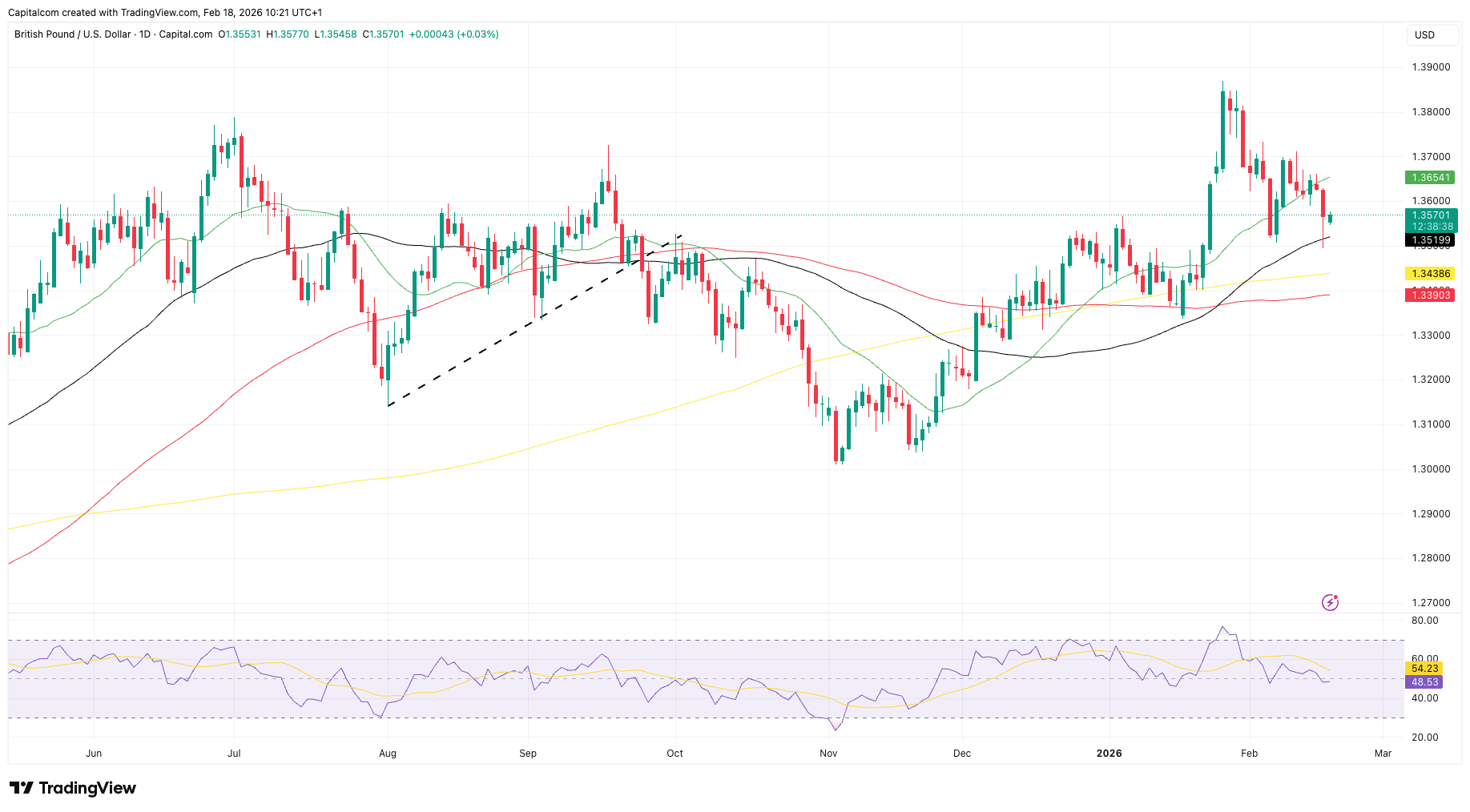The image size is (1470, 812).
Task: Click the 1.39000 price axis level
Action: 1430,67
